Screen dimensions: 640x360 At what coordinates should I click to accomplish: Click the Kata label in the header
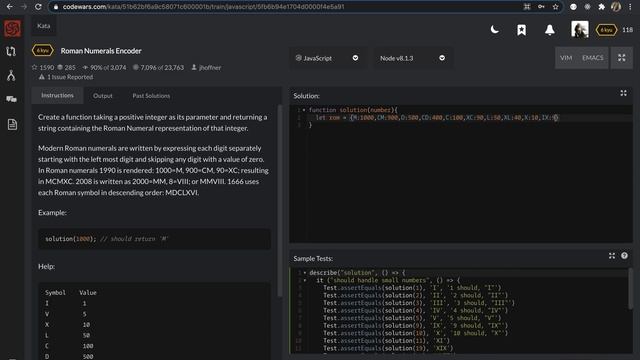pos(44,26)
